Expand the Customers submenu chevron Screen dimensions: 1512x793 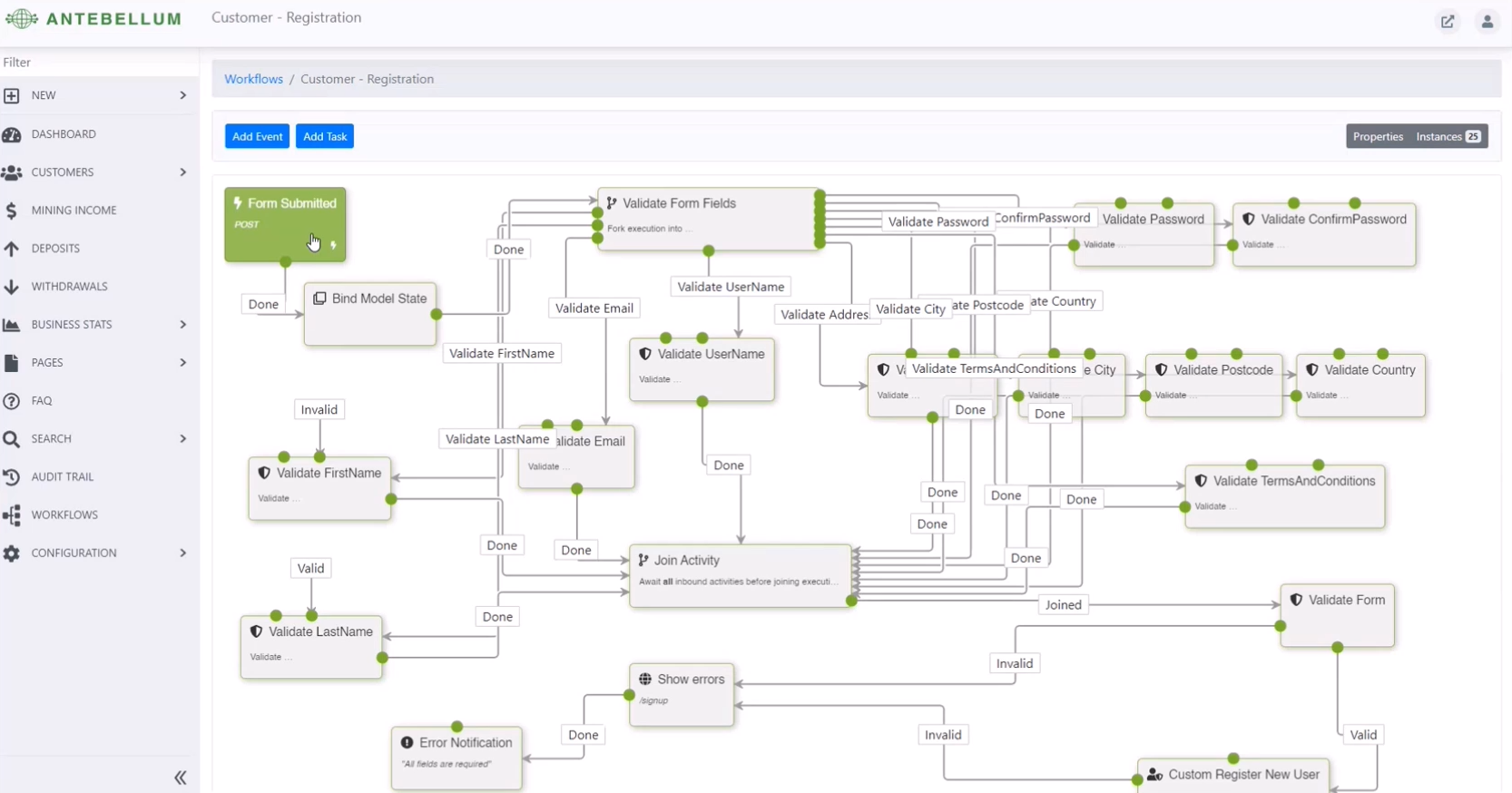click(x=183, y=172)
